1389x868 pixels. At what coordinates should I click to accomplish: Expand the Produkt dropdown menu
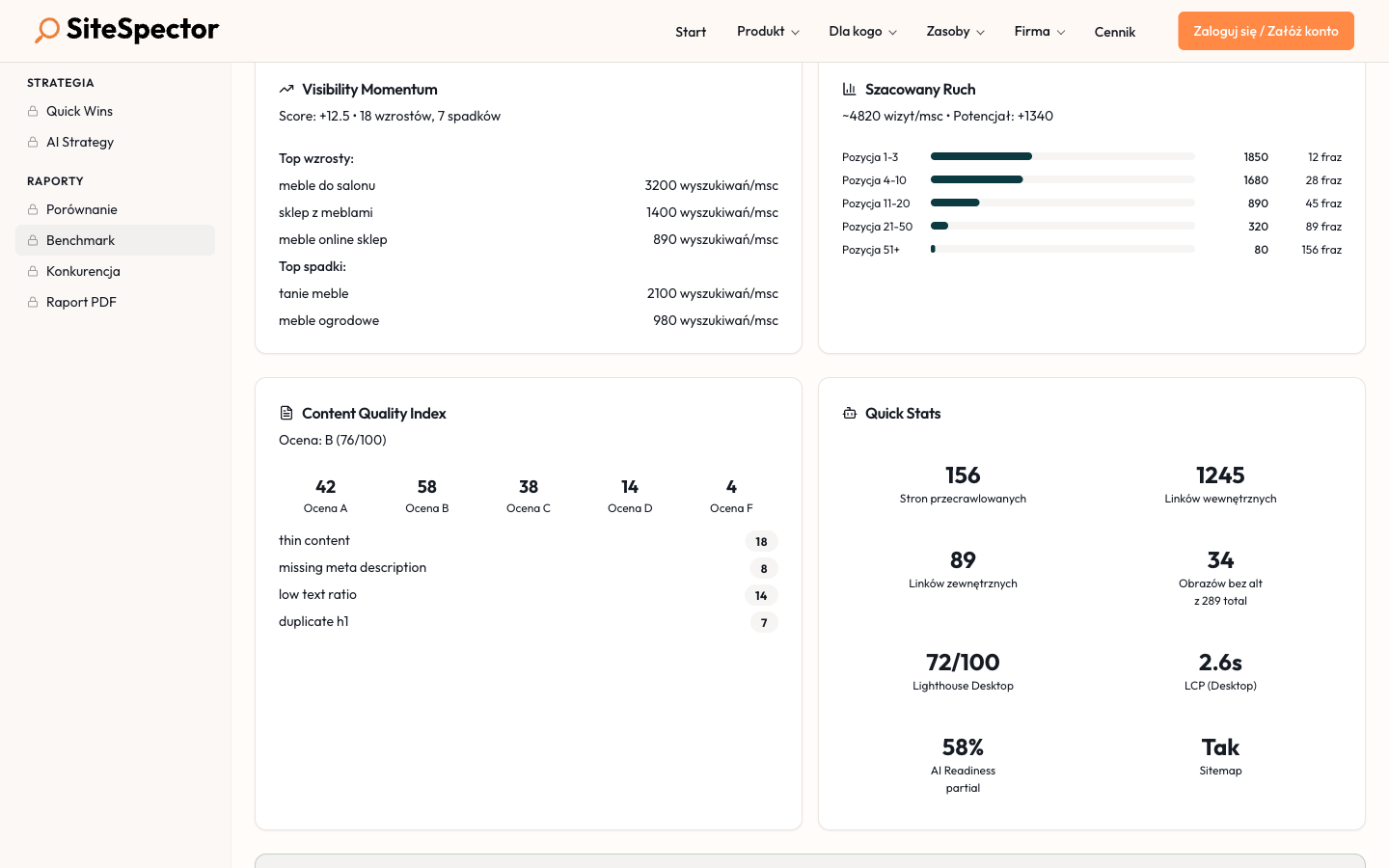pos(768,32)
